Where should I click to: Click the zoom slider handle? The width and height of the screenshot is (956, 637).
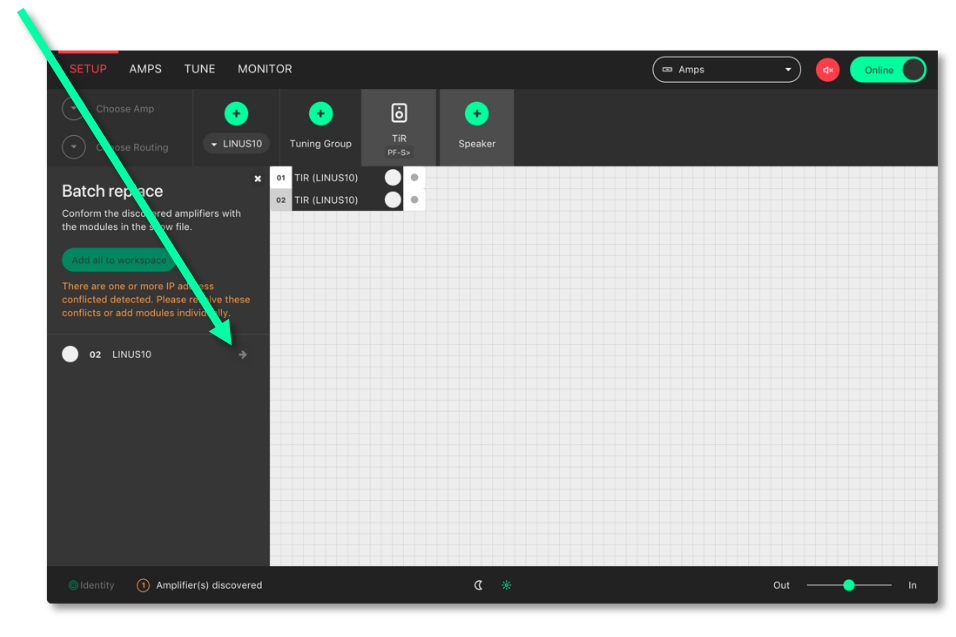point(848,585)
